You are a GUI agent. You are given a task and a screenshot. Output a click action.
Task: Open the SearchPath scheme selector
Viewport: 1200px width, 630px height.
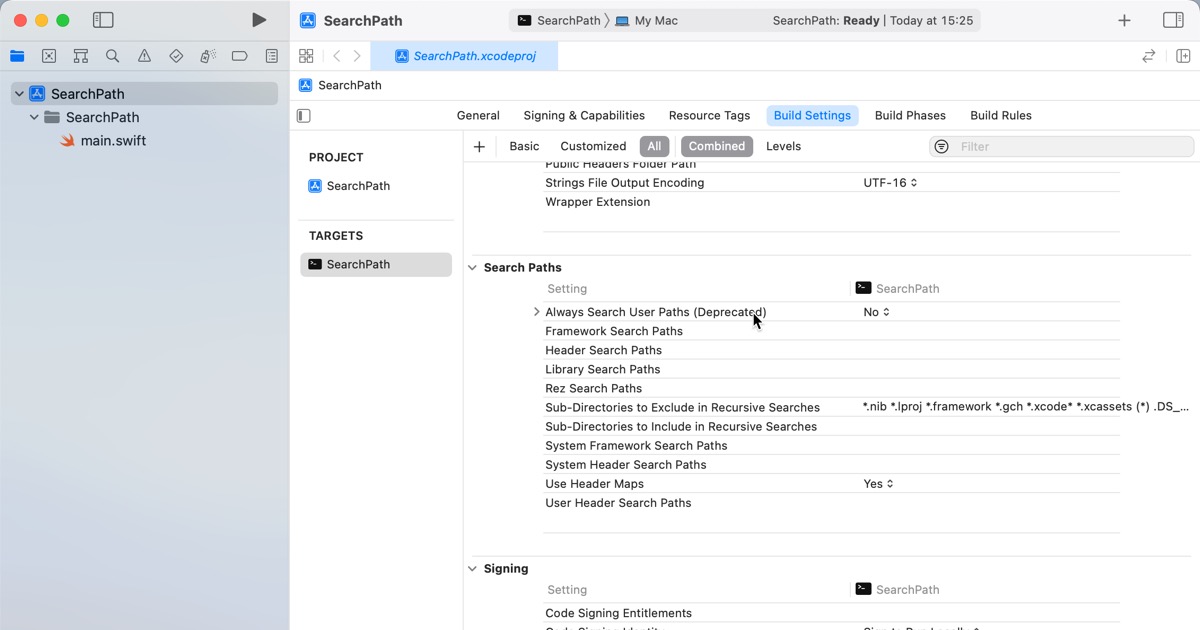pos(559,20)
